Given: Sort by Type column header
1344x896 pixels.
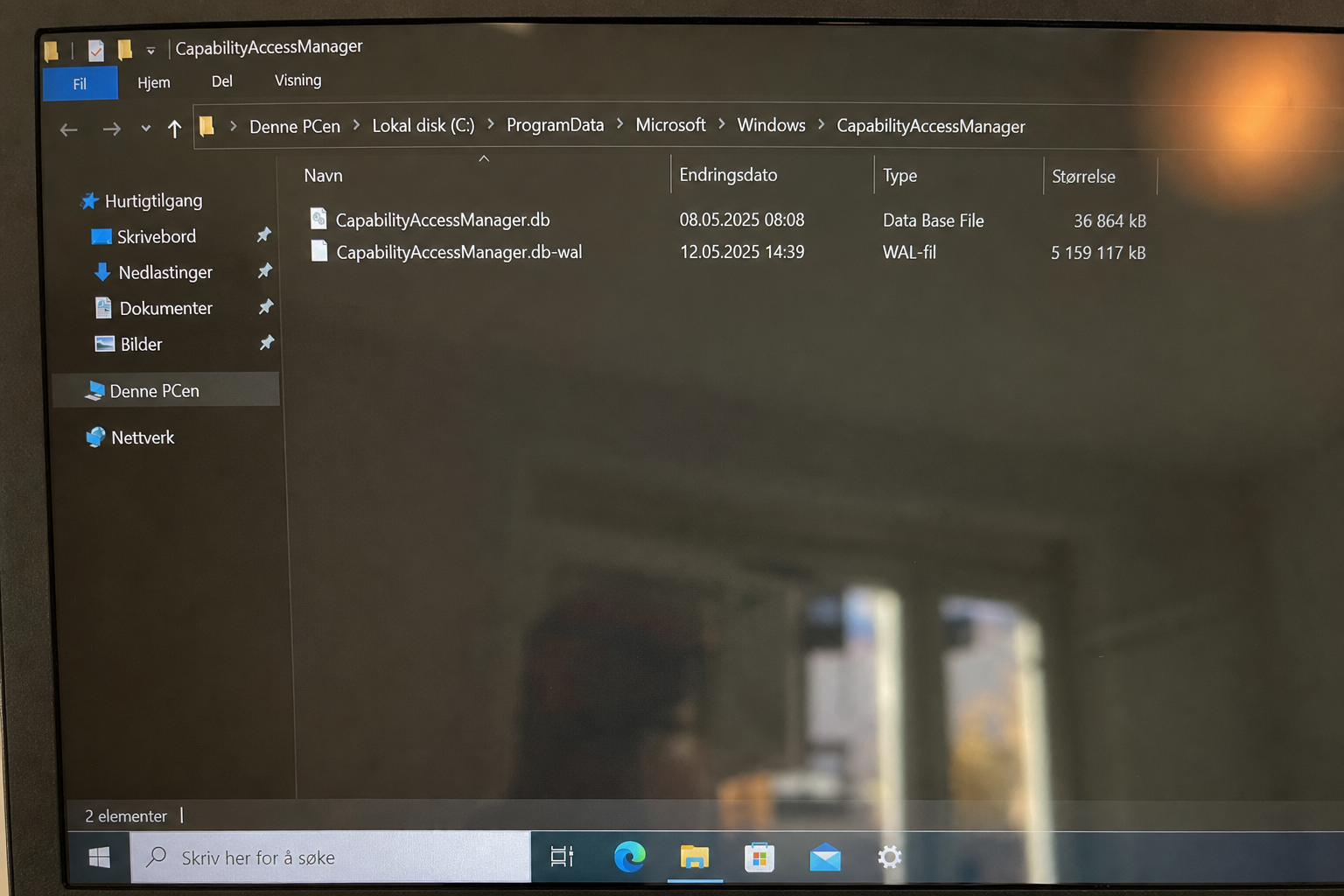Looking at the screenshot, I should tap(899, 176).
